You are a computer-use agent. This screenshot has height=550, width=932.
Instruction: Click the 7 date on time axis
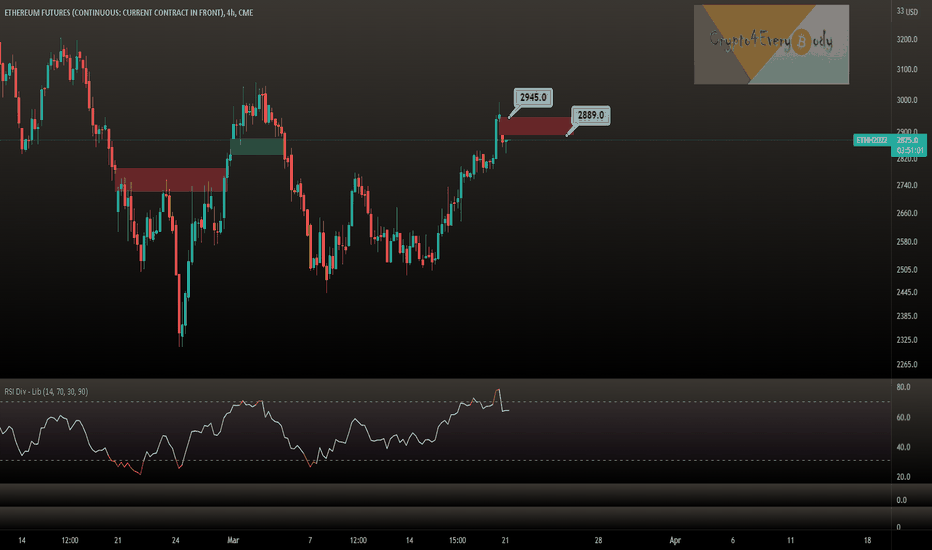point(310,540)
